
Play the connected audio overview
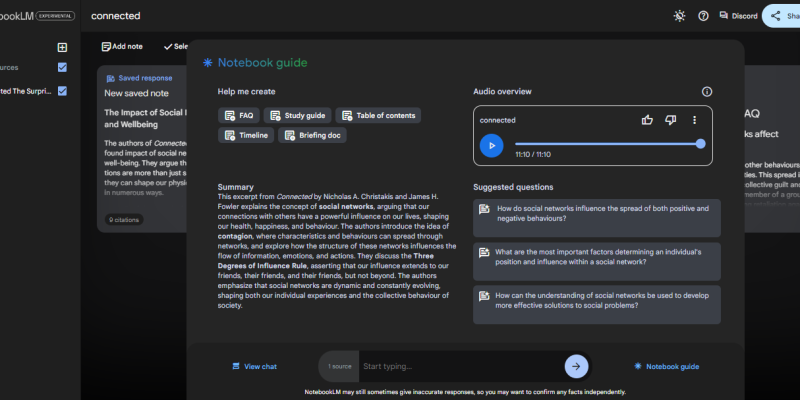491,145
